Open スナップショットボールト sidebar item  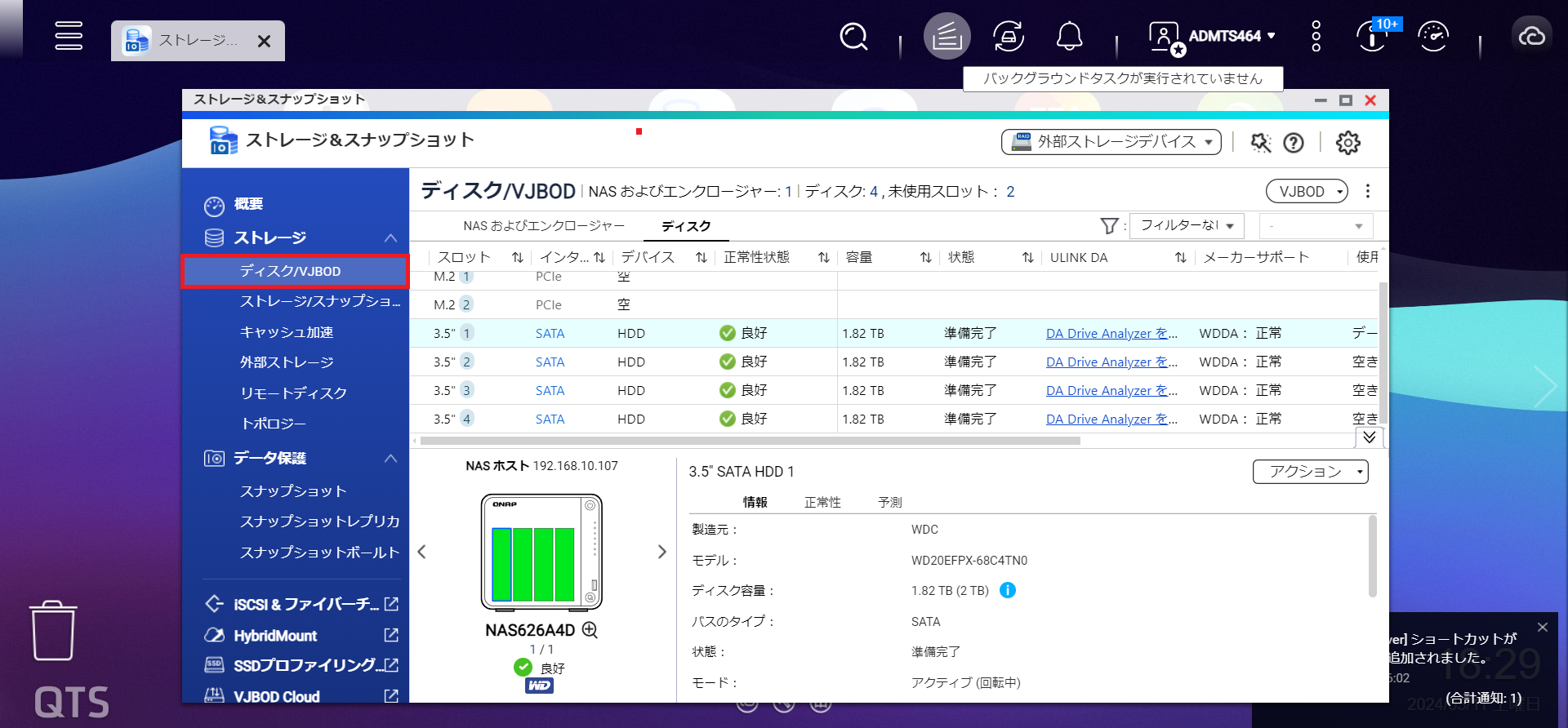point(320,553)
